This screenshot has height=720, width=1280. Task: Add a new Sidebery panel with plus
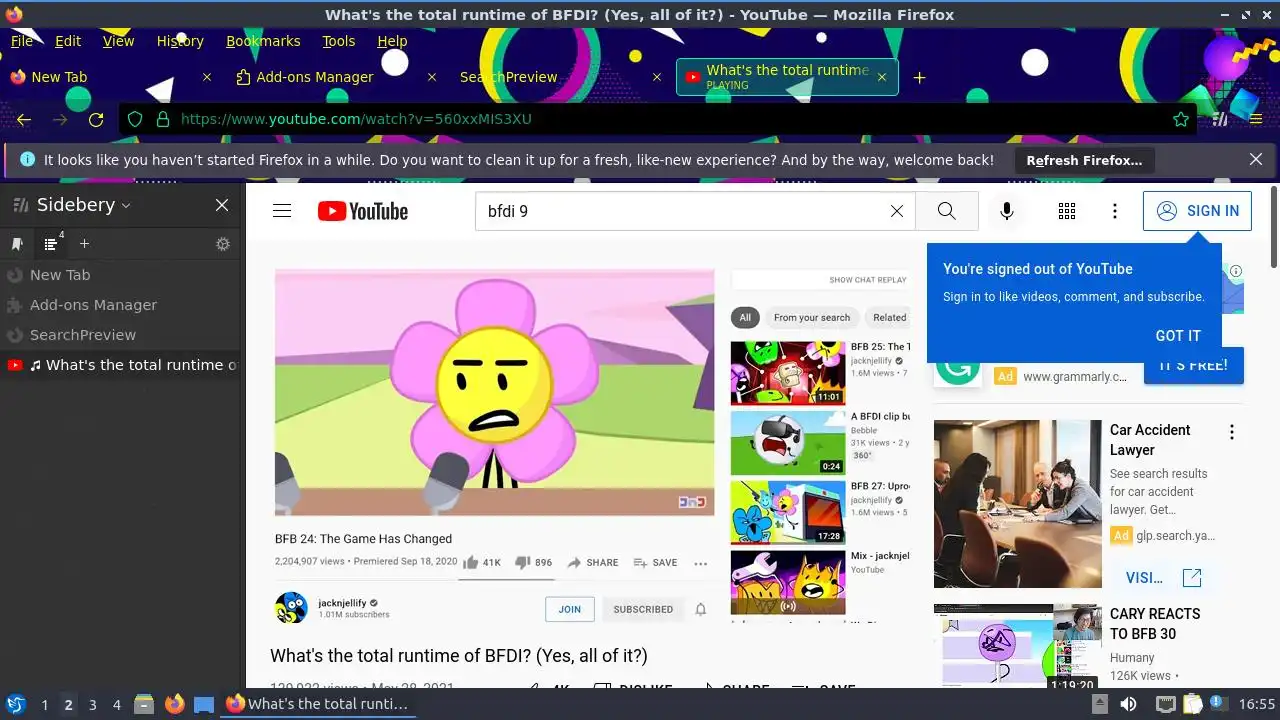pos(84,244)
